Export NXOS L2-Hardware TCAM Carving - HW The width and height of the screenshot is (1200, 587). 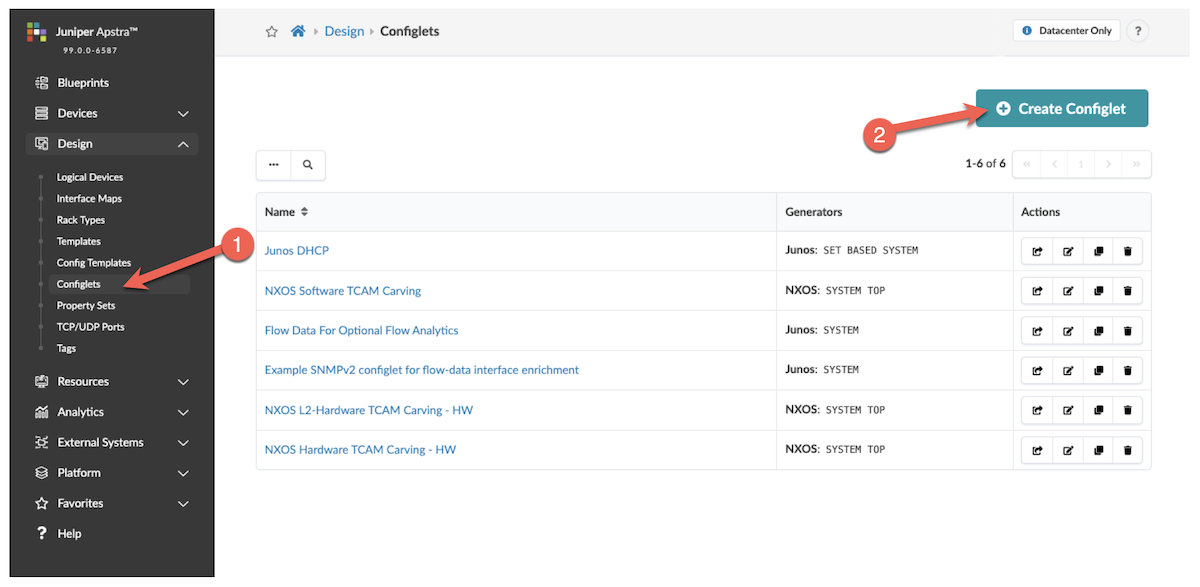pyautogui.click(x=1037, y=411)
